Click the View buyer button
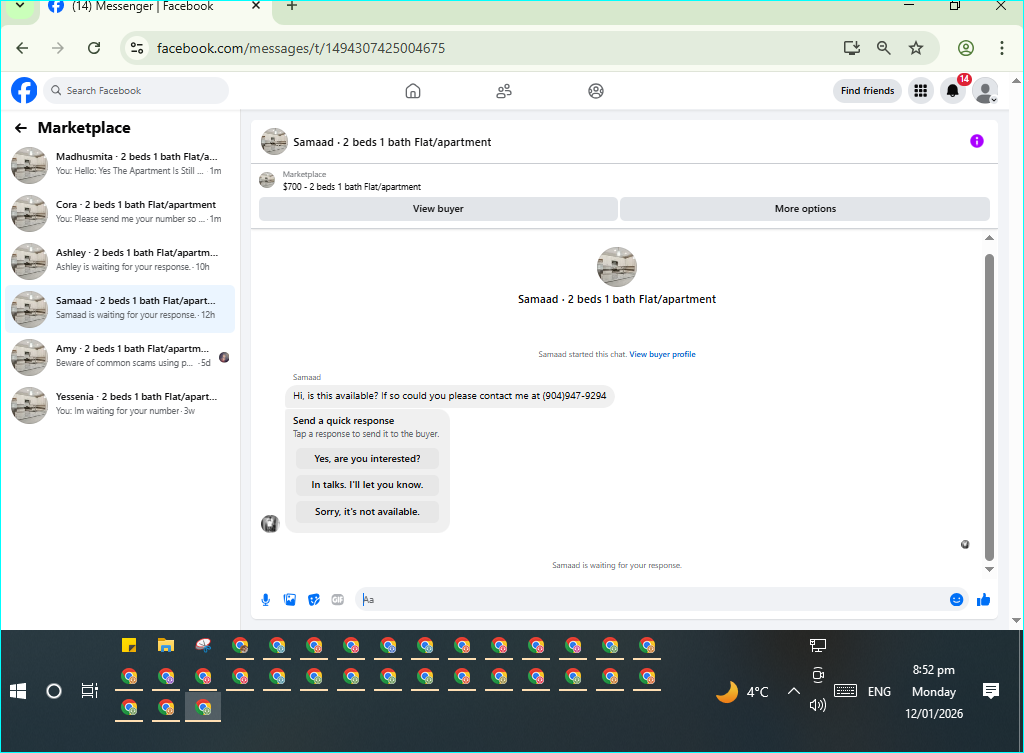The width and height of the screenshot is (1024, 753). click(x=438, y=209)
